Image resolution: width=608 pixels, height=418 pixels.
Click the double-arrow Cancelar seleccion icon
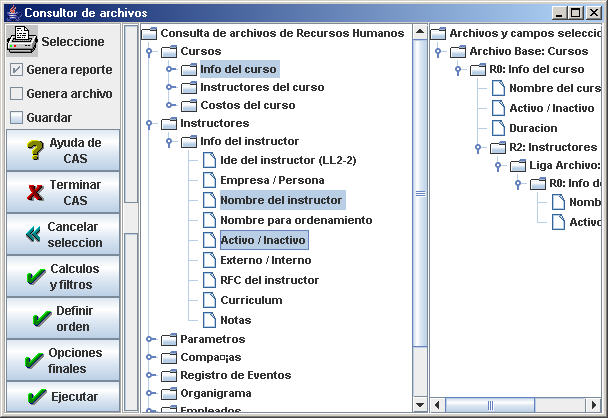(32, 235)
